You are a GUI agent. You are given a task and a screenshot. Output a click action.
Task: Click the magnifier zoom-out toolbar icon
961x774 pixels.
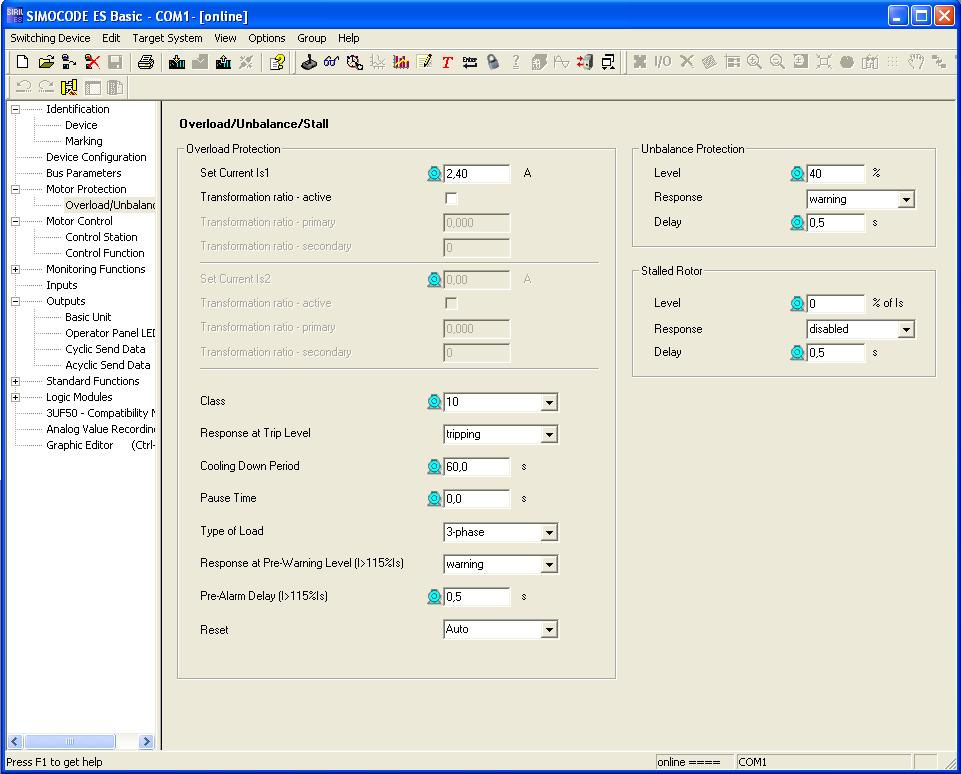[x=777, y=62]
